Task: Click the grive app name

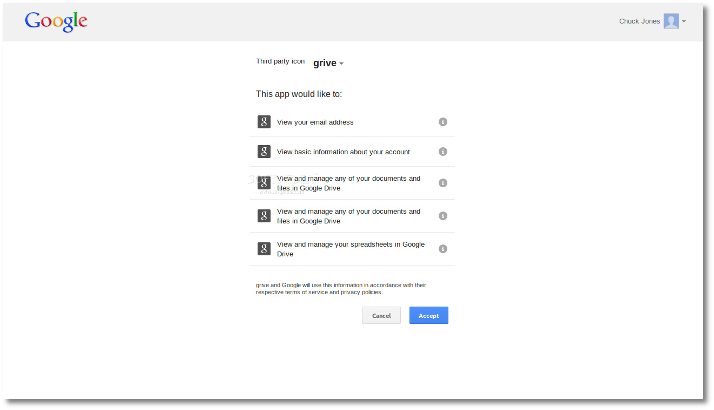Action: (x=324, y=63)
